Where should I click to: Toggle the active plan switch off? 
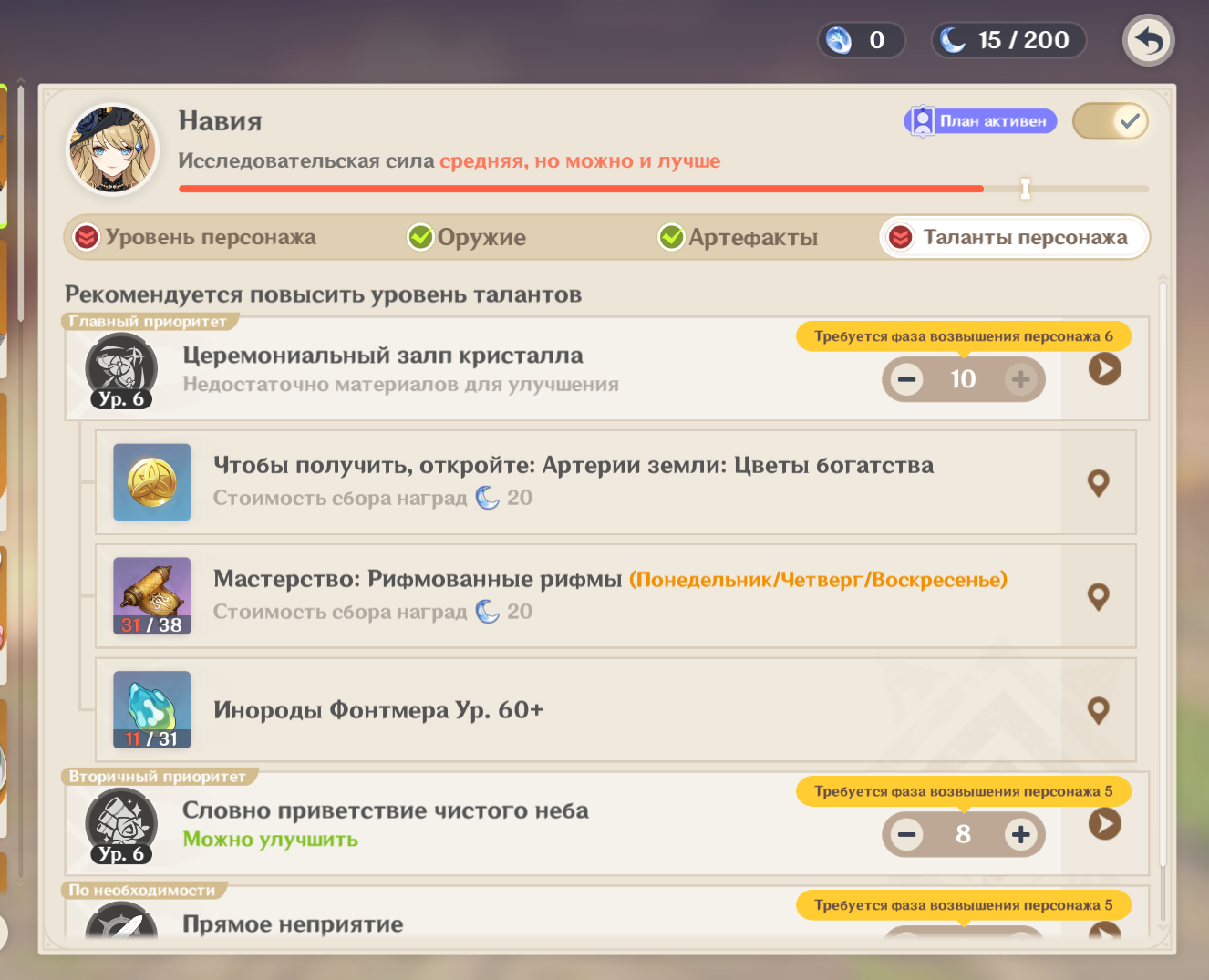coord(1110,121)
